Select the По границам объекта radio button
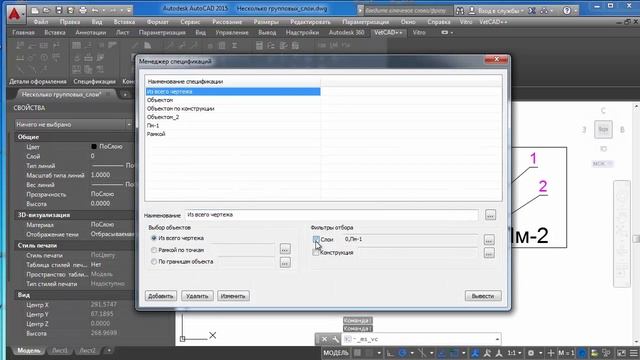640x360 pixels. coord(154,262)
